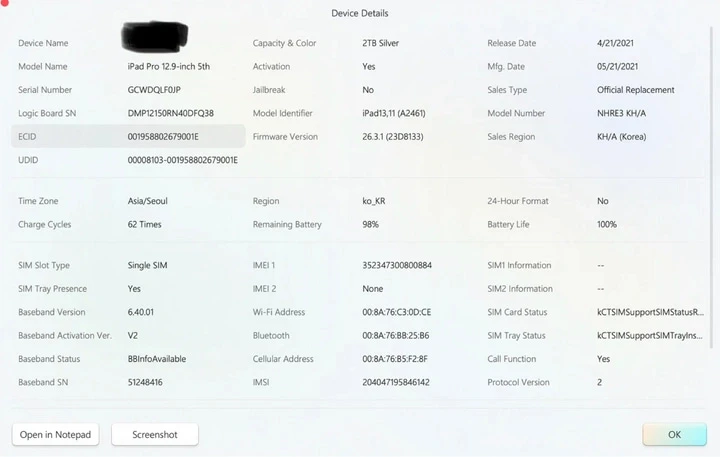Click the ECID label
This screenshot has width=720, height=457.
27,136
